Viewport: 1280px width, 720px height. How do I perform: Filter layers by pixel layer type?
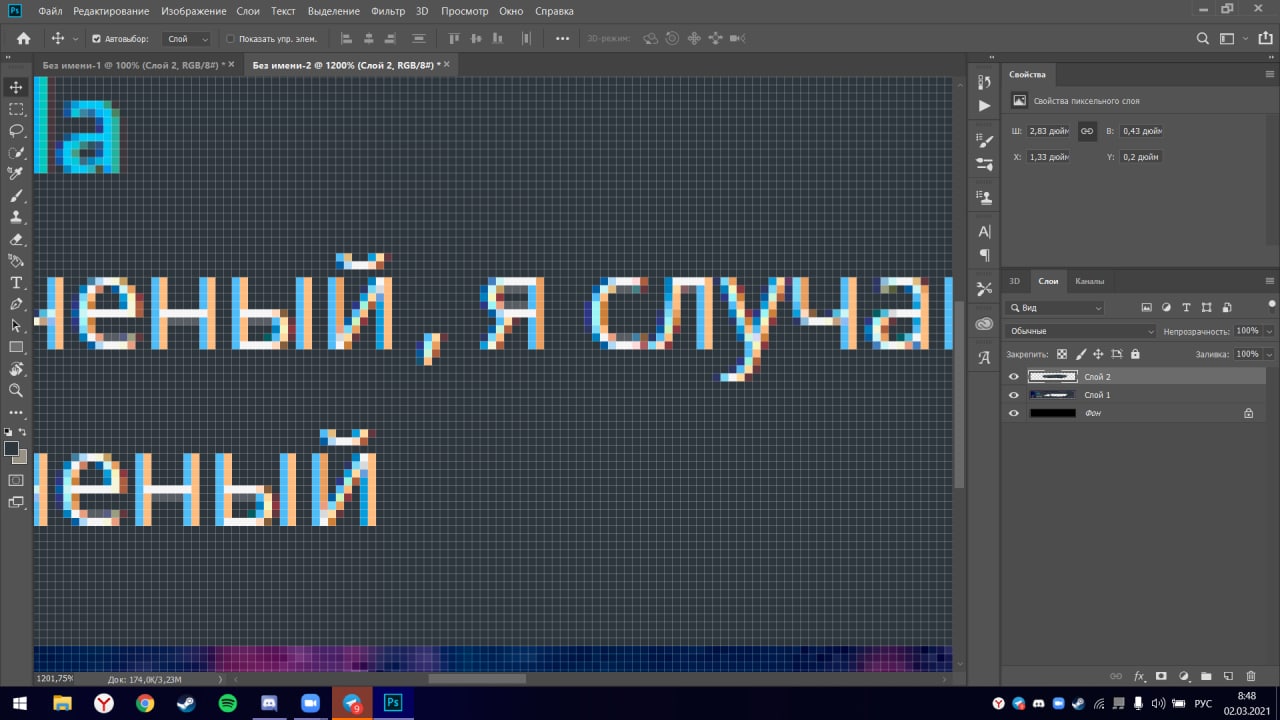click(x=1146, y=308)
